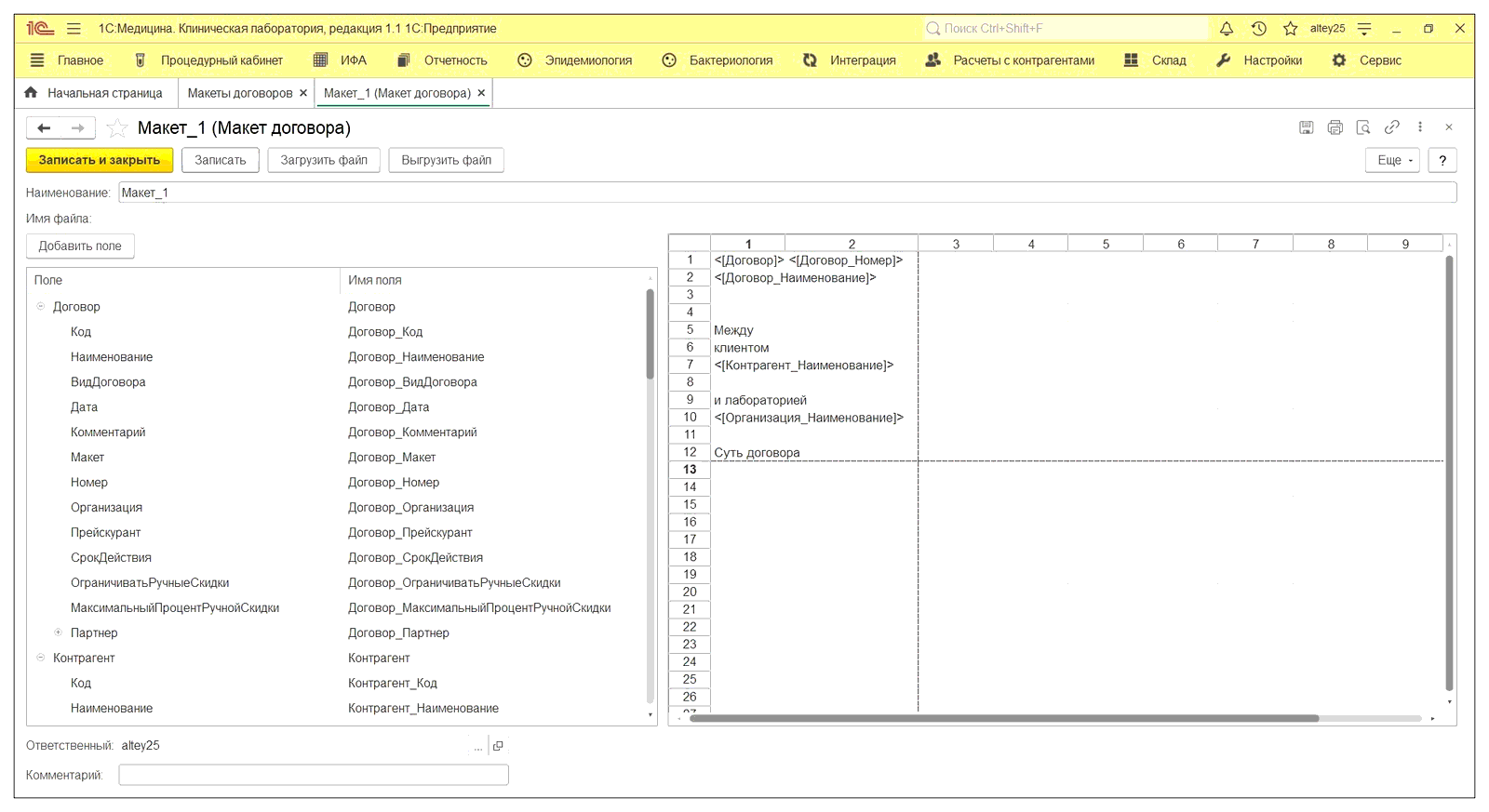Add Макет_1 to favorites star
This screenshot has width=1489, height=812.
(117, 128)
